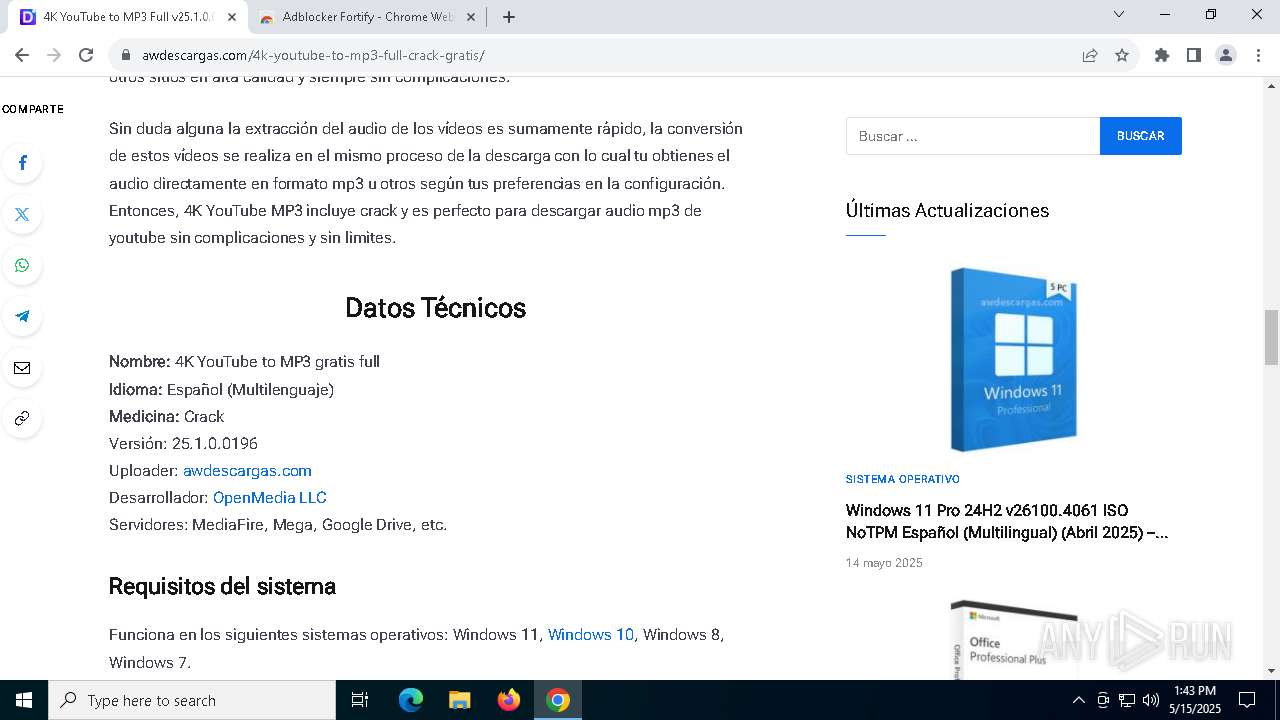Click the taskbar search box

(x=192, y=700)
